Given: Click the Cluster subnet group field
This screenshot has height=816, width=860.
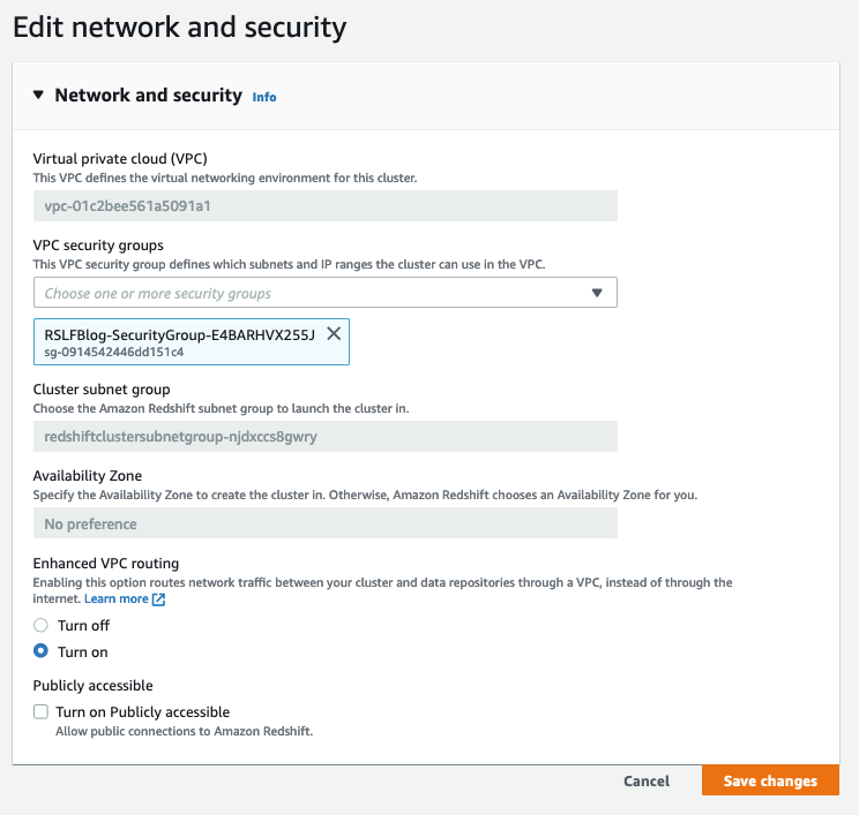Looking at the screenshot, I should (x=325, y=436).
